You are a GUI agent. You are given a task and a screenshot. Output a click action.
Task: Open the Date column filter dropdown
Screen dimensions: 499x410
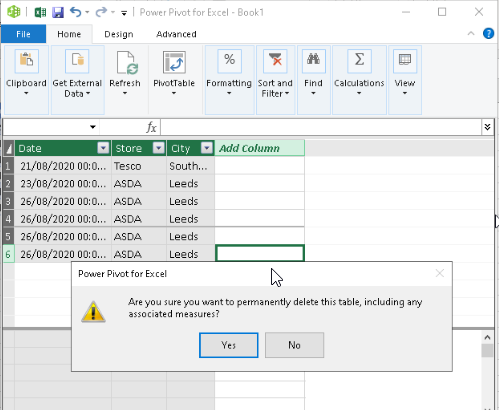[103, 148]
